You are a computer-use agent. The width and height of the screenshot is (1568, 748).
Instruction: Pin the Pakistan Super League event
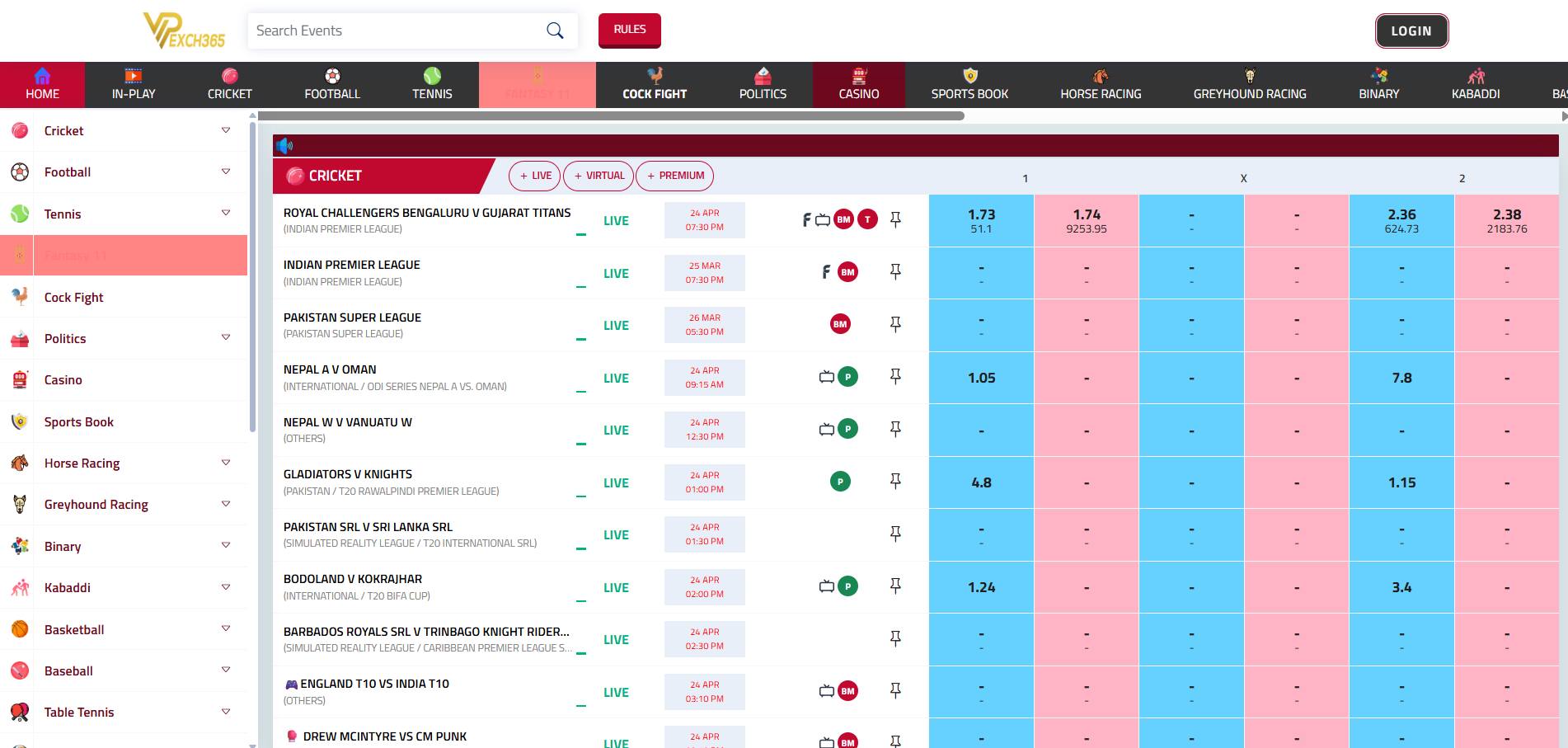click(x=895, y=324)
